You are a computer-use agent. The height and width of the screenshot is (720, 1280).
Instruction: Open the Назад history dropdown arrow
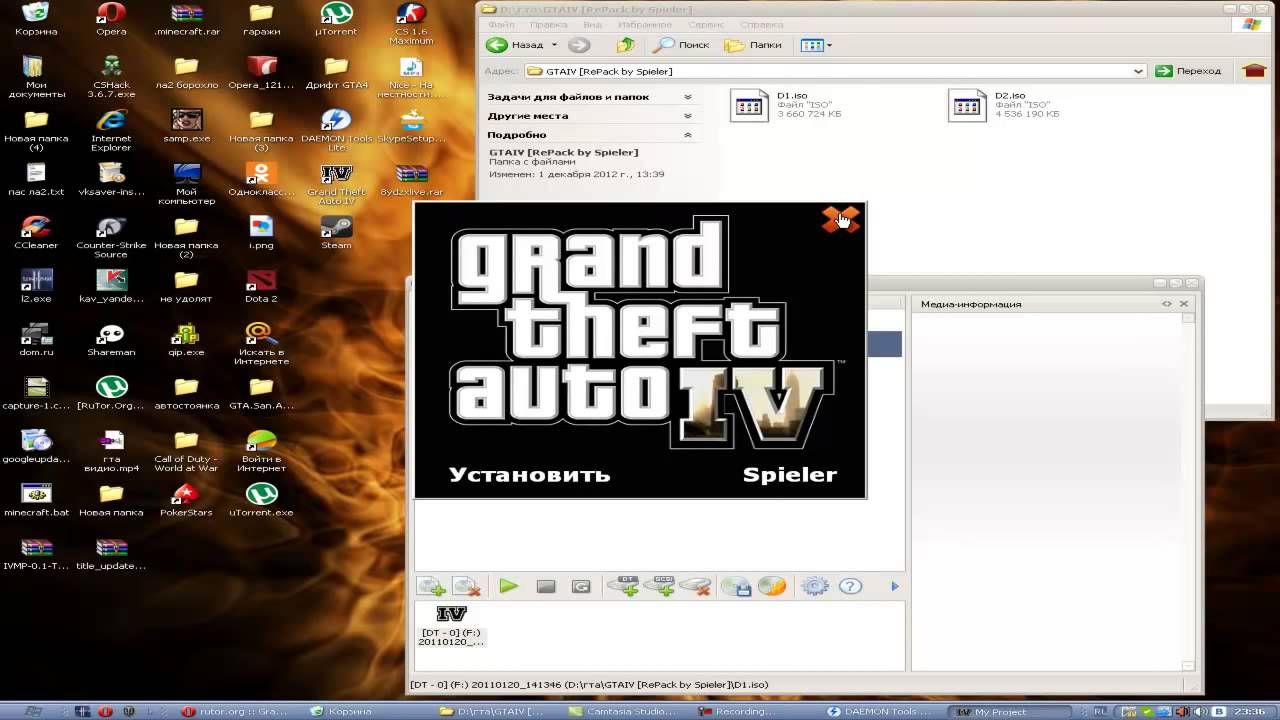click(x=553, y=45)
